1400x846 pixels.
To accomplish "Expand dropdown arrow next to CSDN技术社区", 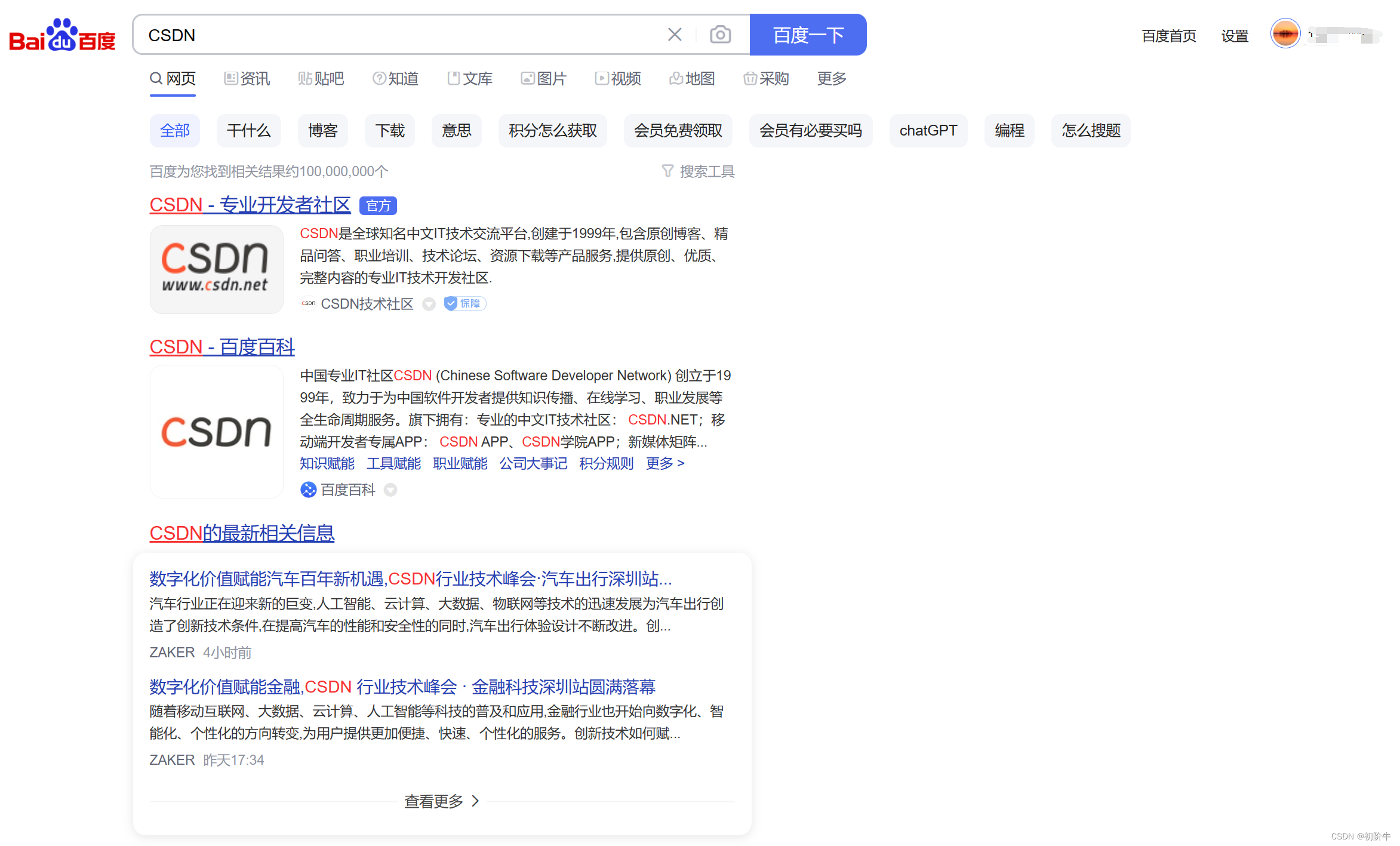I will tap(429, 304).
